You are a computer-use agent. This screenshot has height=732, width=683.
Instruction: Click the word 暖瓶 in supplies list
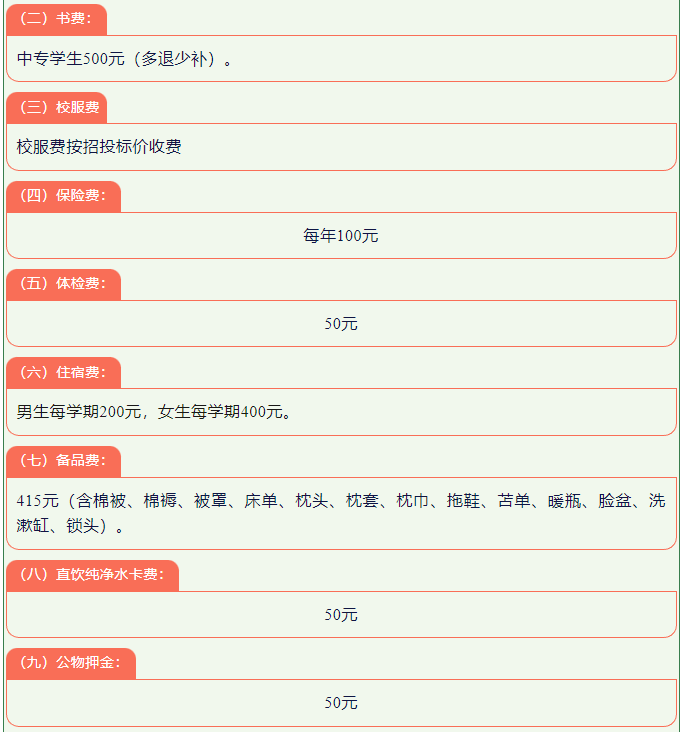[565, 501]
